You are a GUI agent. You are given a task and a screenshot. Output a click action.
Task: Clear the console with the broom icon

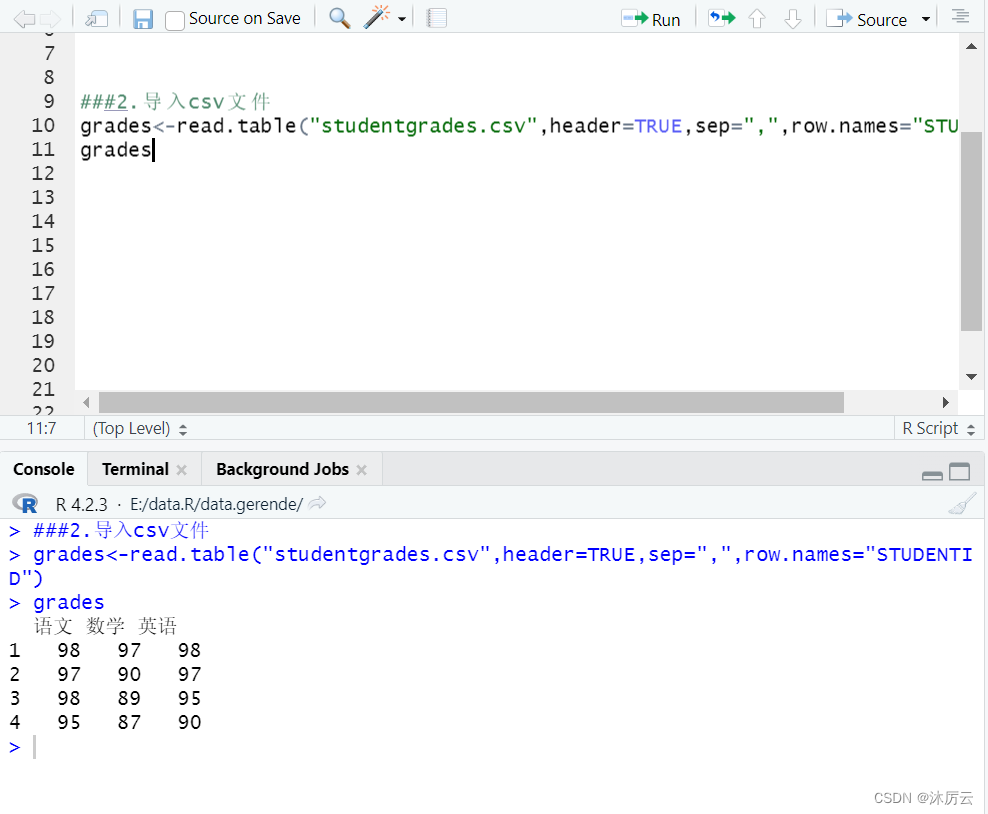pos(962,503)
